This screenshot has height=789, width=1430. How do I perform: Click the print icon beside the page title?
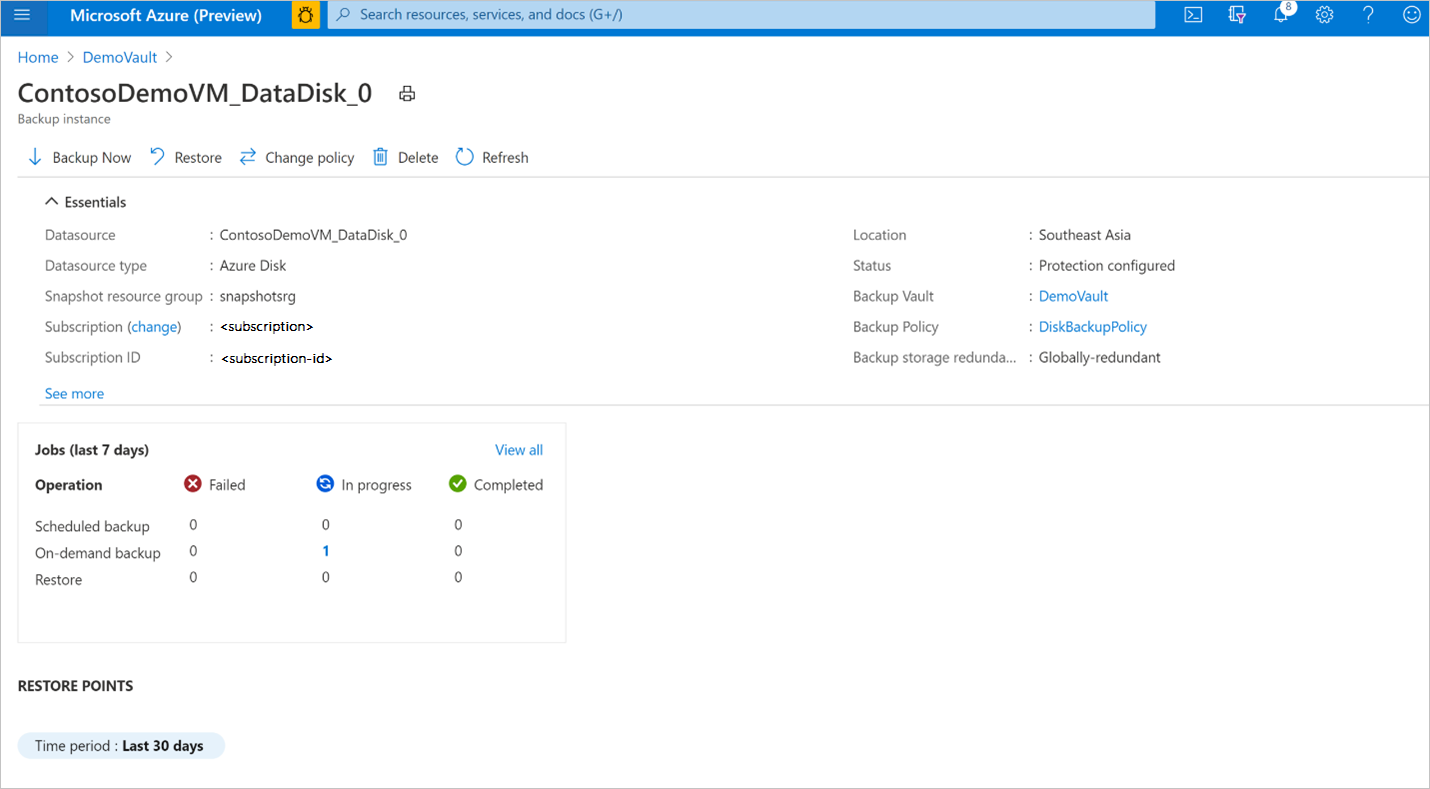pyautogui.click(x=407, y=94)
